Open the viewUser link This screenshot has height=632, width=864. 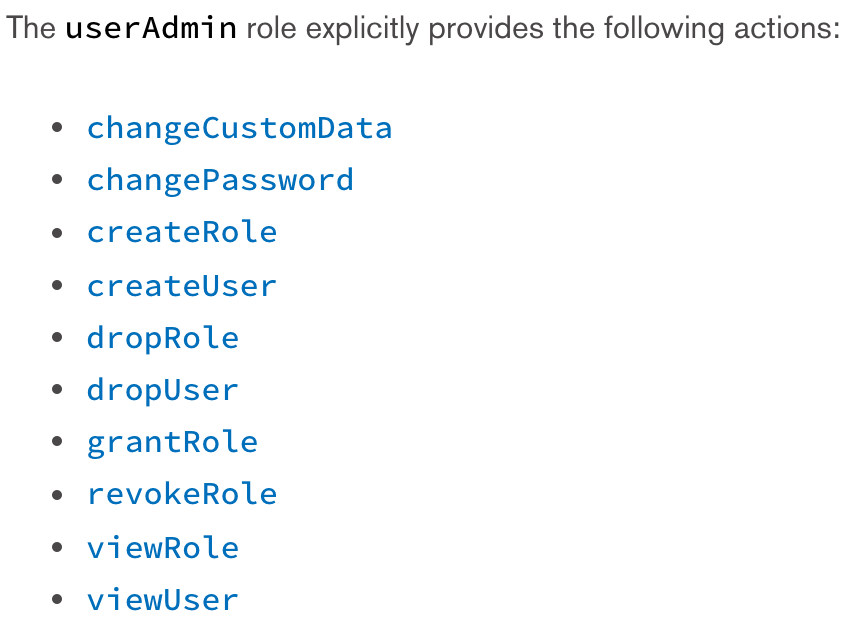163,600
